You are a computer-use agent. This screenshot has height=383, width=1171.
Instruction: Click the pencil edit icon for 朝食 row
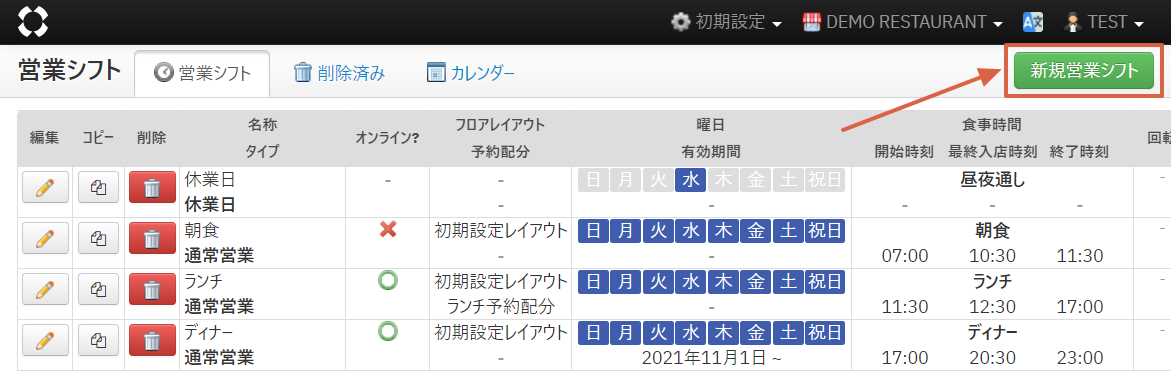pos(45,239)
